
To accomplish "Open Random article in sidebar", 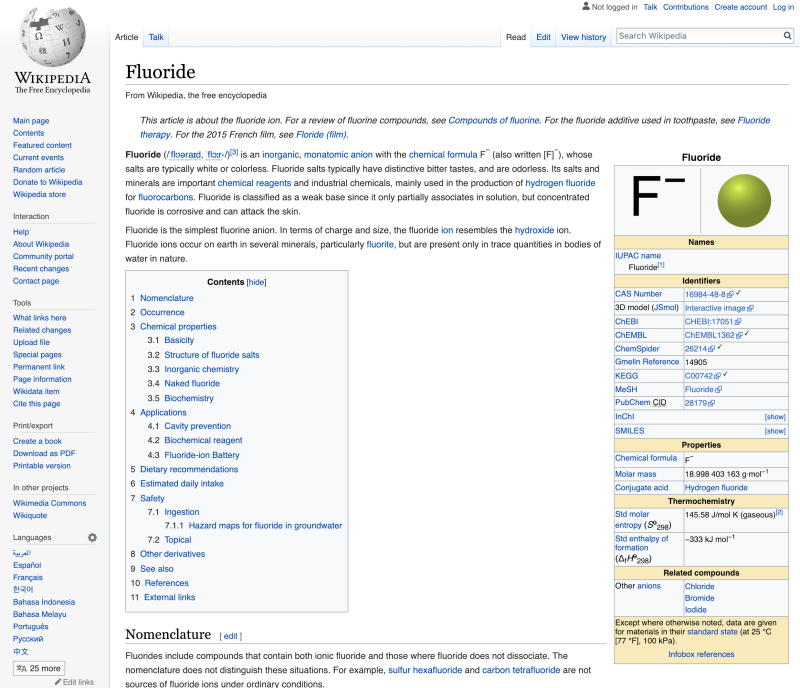I will [x=39, y=170].
